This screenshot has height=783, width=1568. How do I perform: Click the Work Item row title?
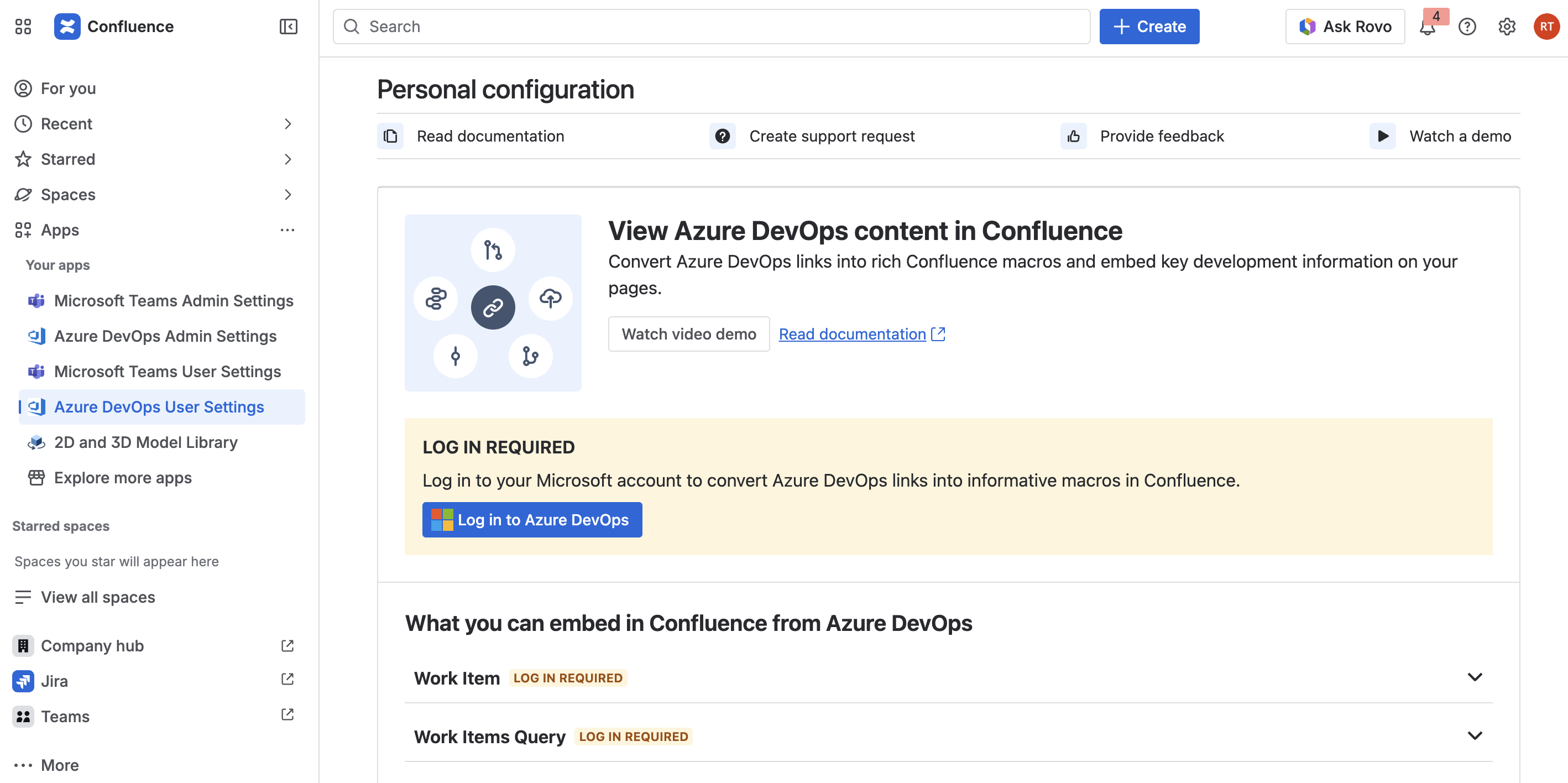coord(457,678)
